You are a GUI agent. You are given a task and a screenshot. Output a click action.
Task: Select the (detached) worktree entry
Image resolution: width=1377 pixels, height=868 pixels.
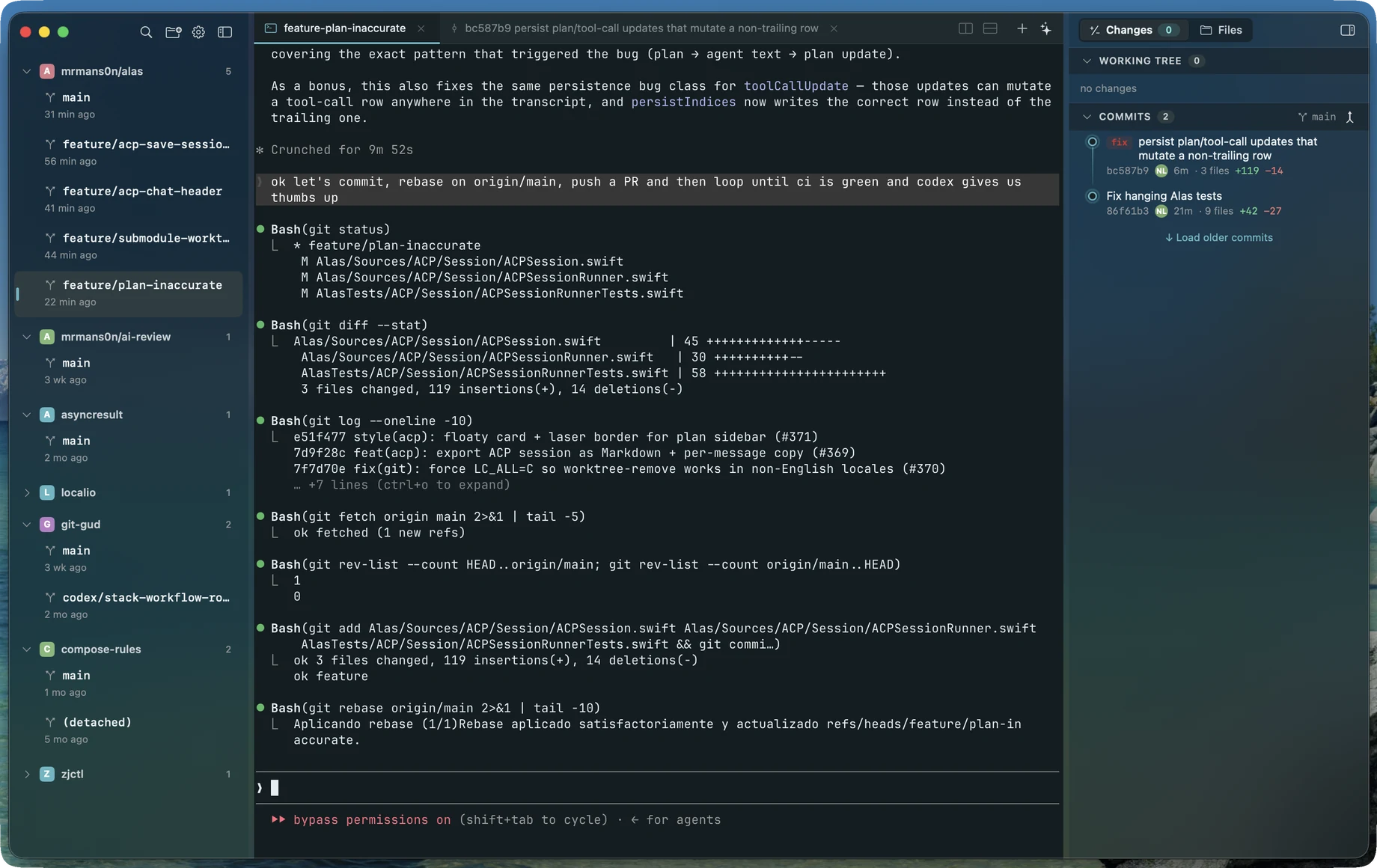(x=129, y=730)
